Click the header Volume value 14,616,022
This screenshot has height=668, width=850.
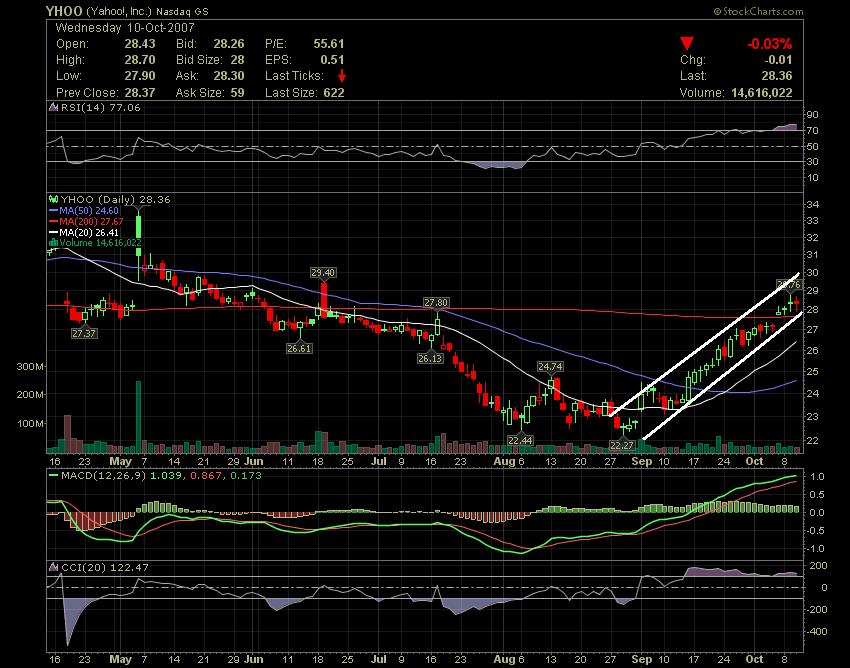762,92
